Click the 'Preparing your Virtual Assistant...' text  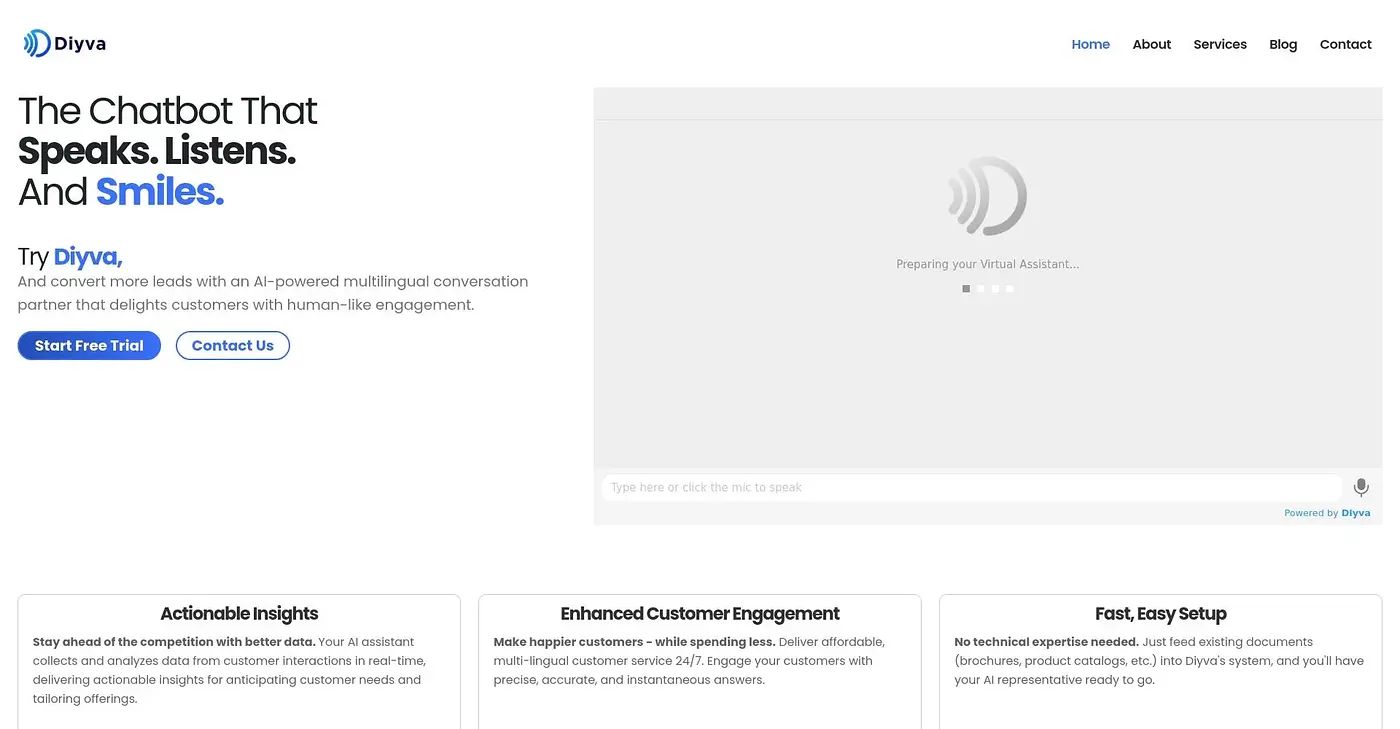[x=988, y=264]
